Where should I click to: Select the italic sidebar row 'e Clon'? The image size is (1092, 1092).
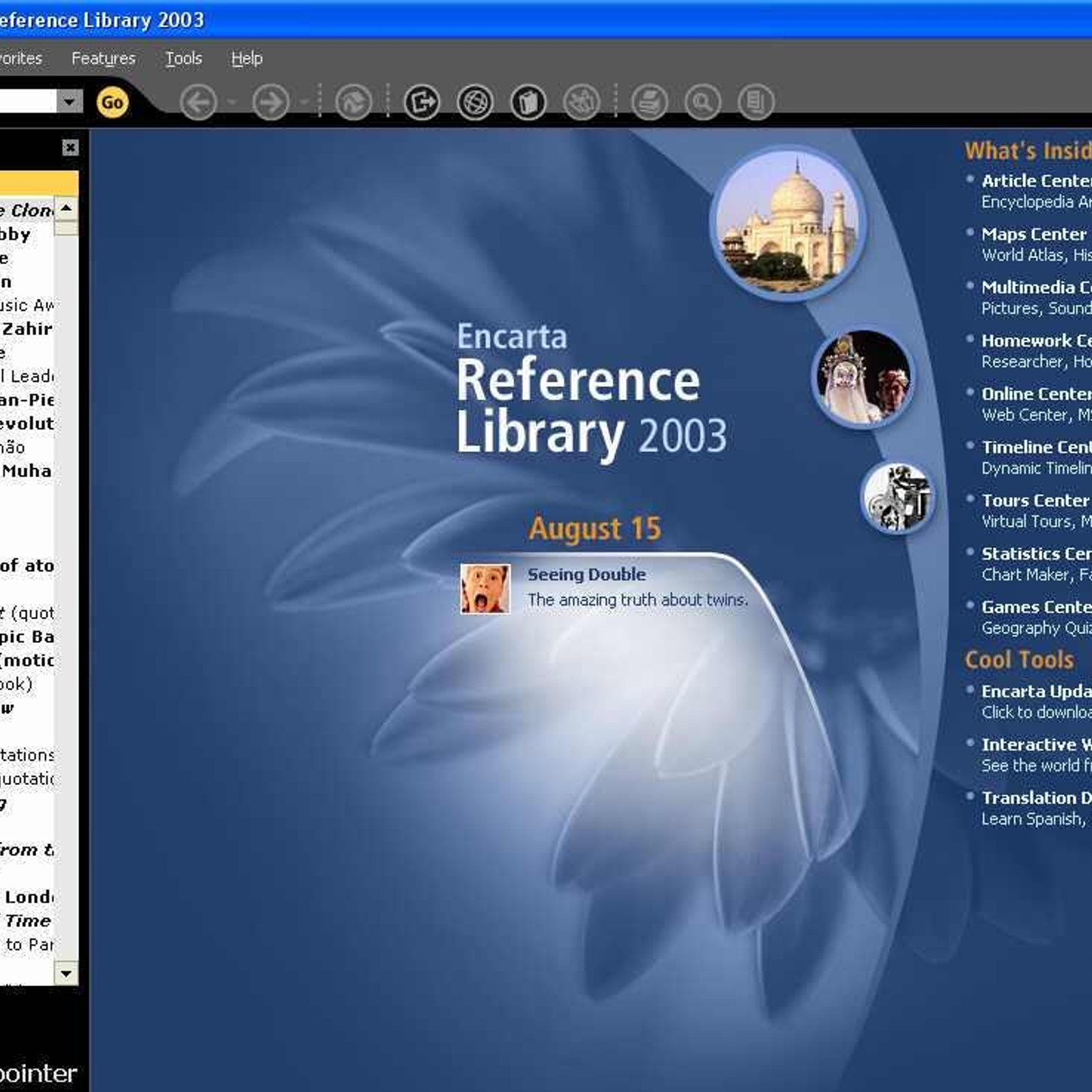point(27,210)
